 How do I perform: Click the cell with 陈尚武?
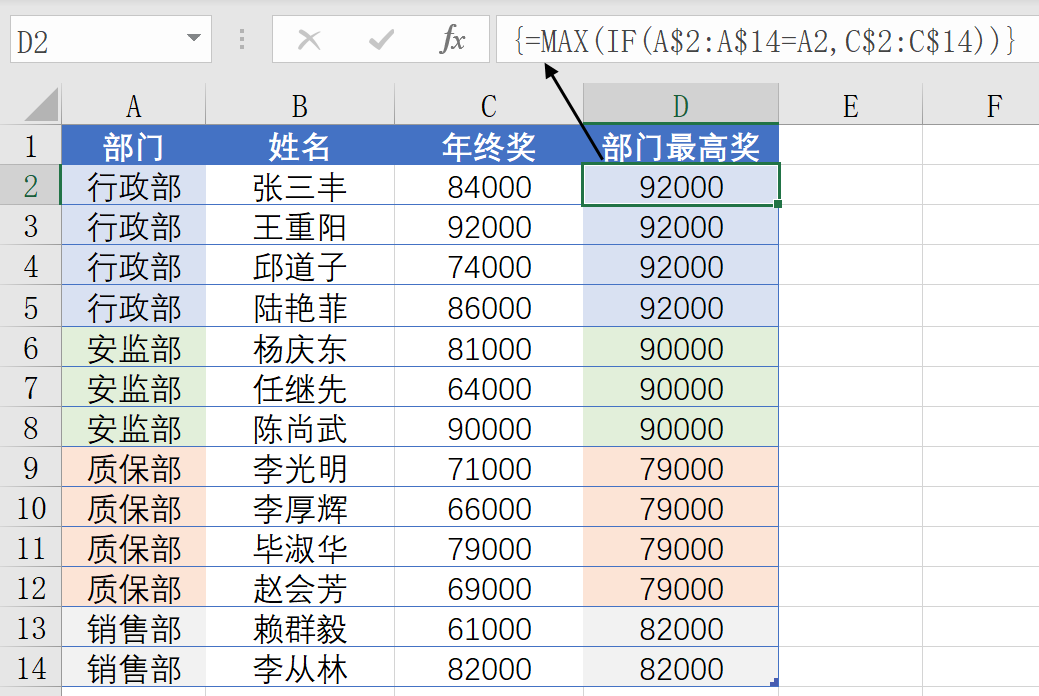click(299, 428)
